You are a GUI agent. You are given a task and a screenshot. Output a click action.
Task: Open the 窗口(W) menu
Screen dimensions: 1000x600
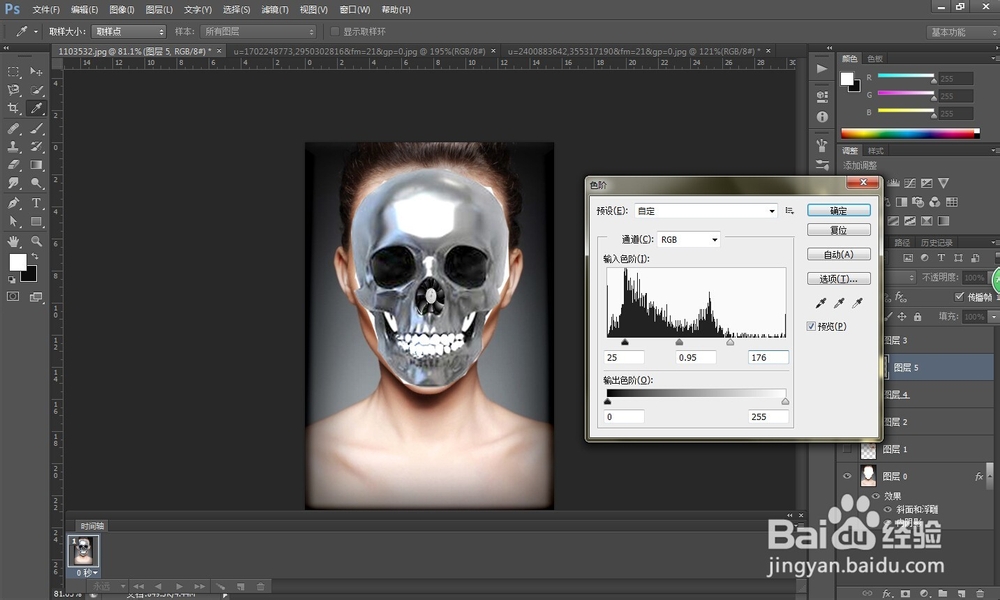[355, 10]
